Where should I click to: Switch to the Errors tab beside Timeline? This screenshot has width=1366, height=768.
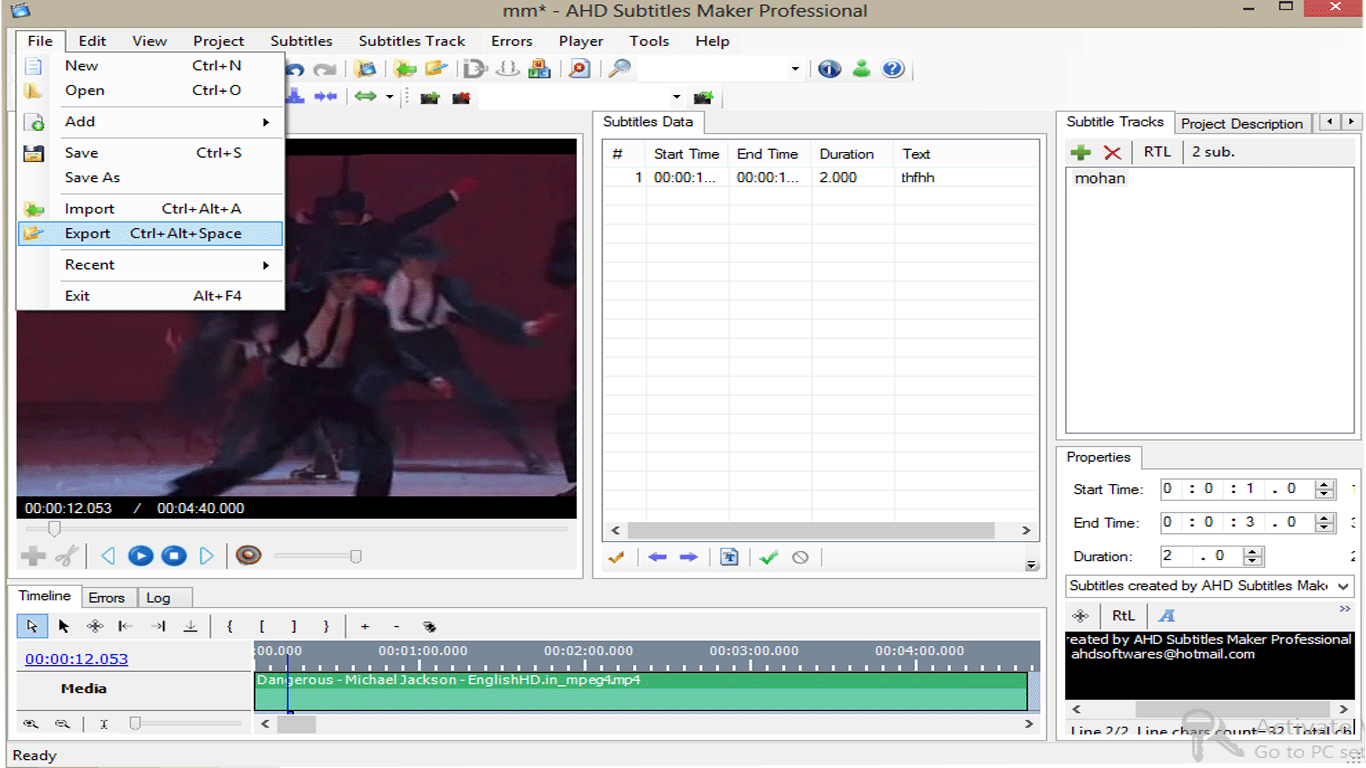106,598
